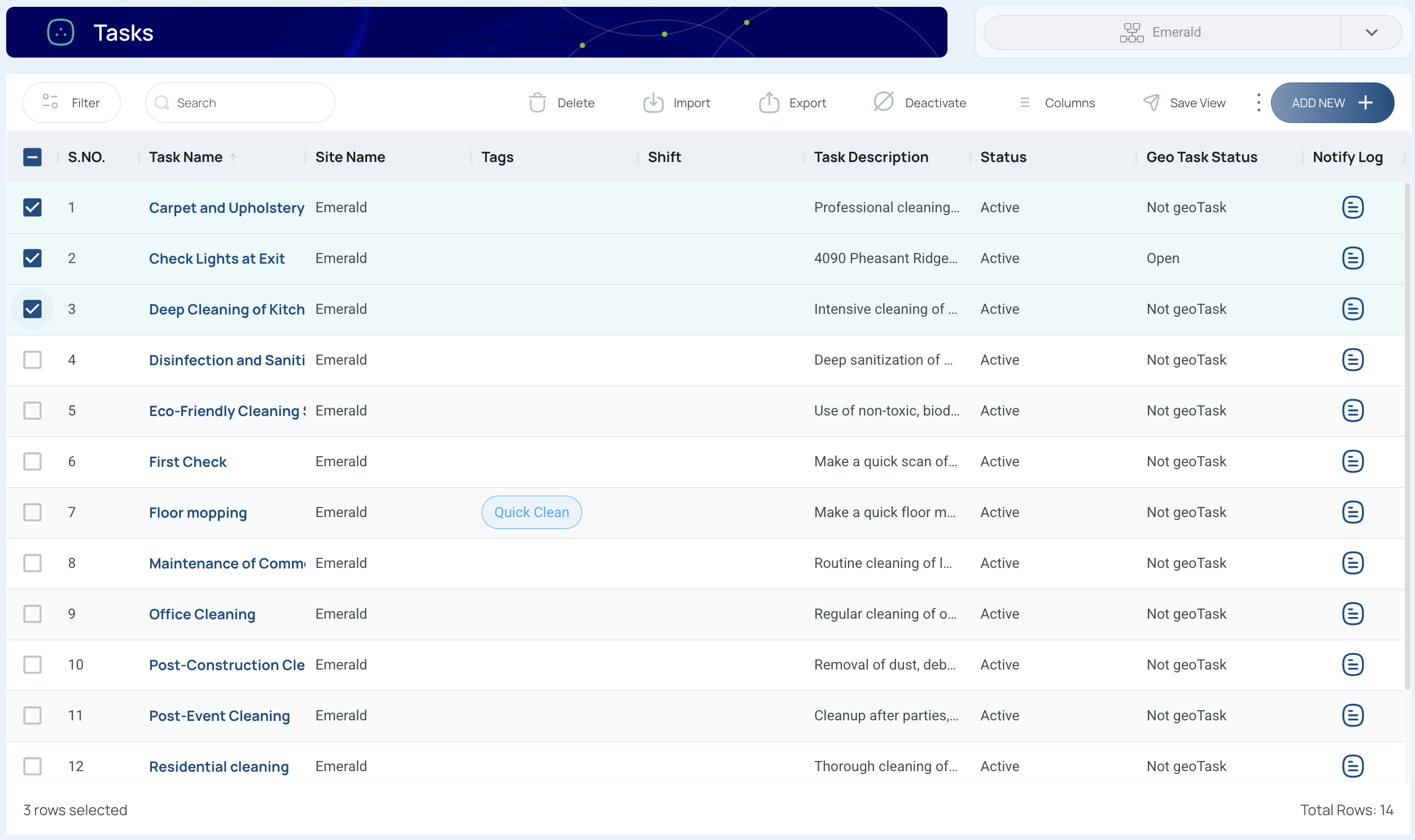Open the Eco-Friendly Cleaning task

click(226, 411)
